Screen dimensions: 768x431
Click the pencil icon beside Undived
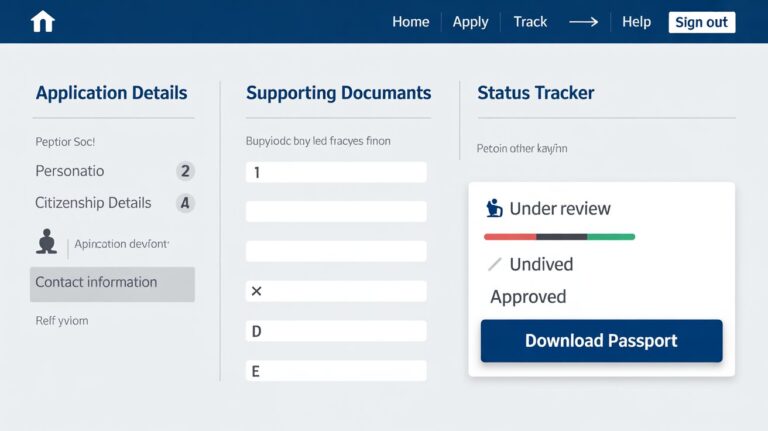(x=494, y=265)
